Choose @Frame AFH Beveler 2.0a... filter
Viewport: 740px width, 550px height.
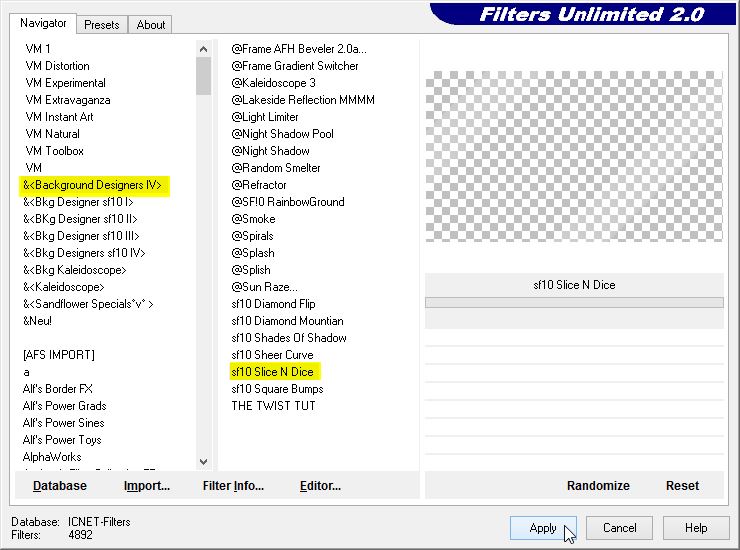click(299, 49)
